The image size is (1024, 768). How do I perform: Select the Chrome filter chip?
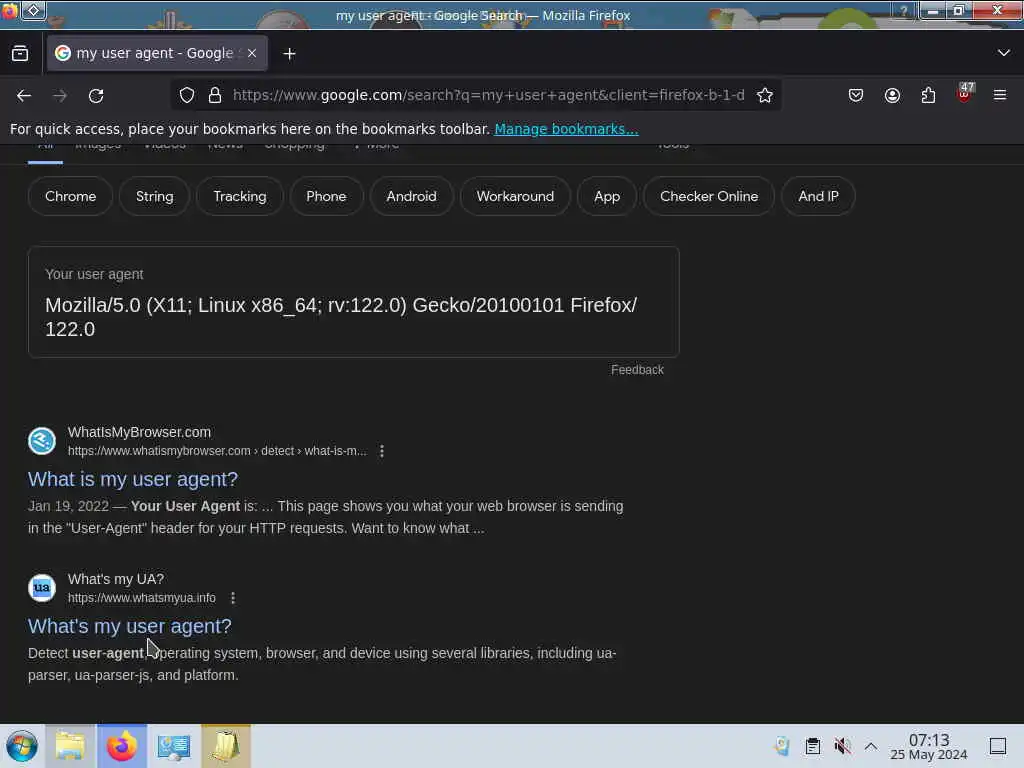tap(71, 196)
